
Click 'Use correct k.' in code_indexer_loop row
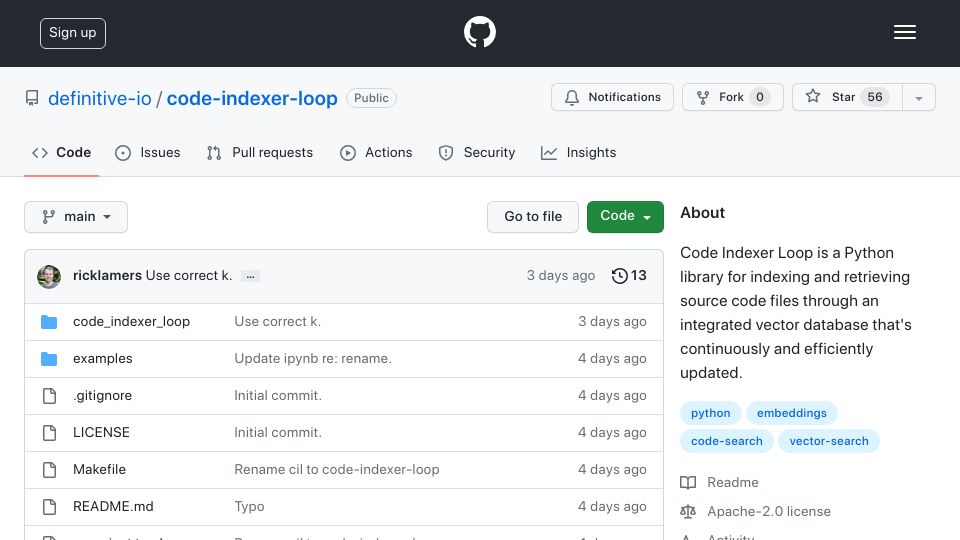point(277,321)
